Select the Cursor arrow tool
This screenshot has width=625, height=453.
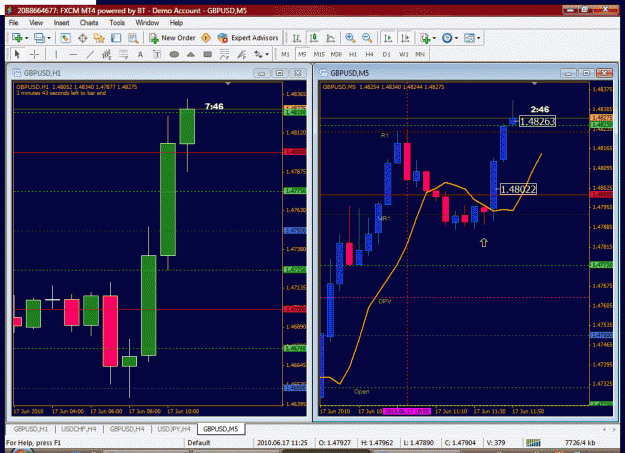[17, 54]
